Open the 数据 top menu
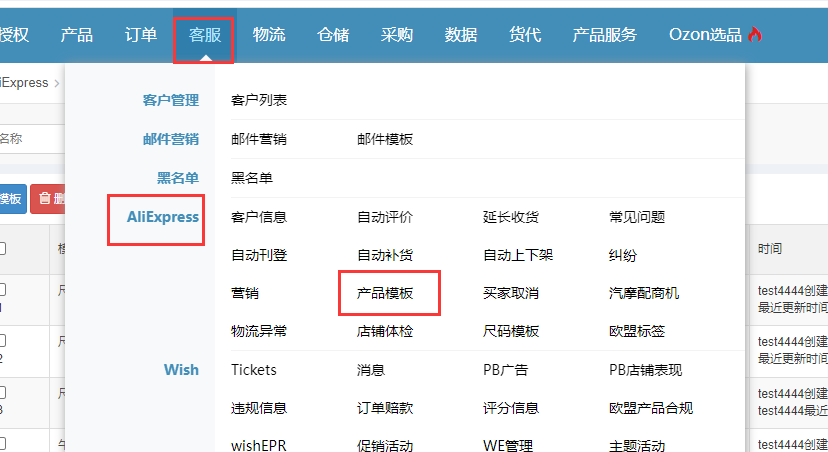Viewport: 828px width, 452px height. [460, 35]
